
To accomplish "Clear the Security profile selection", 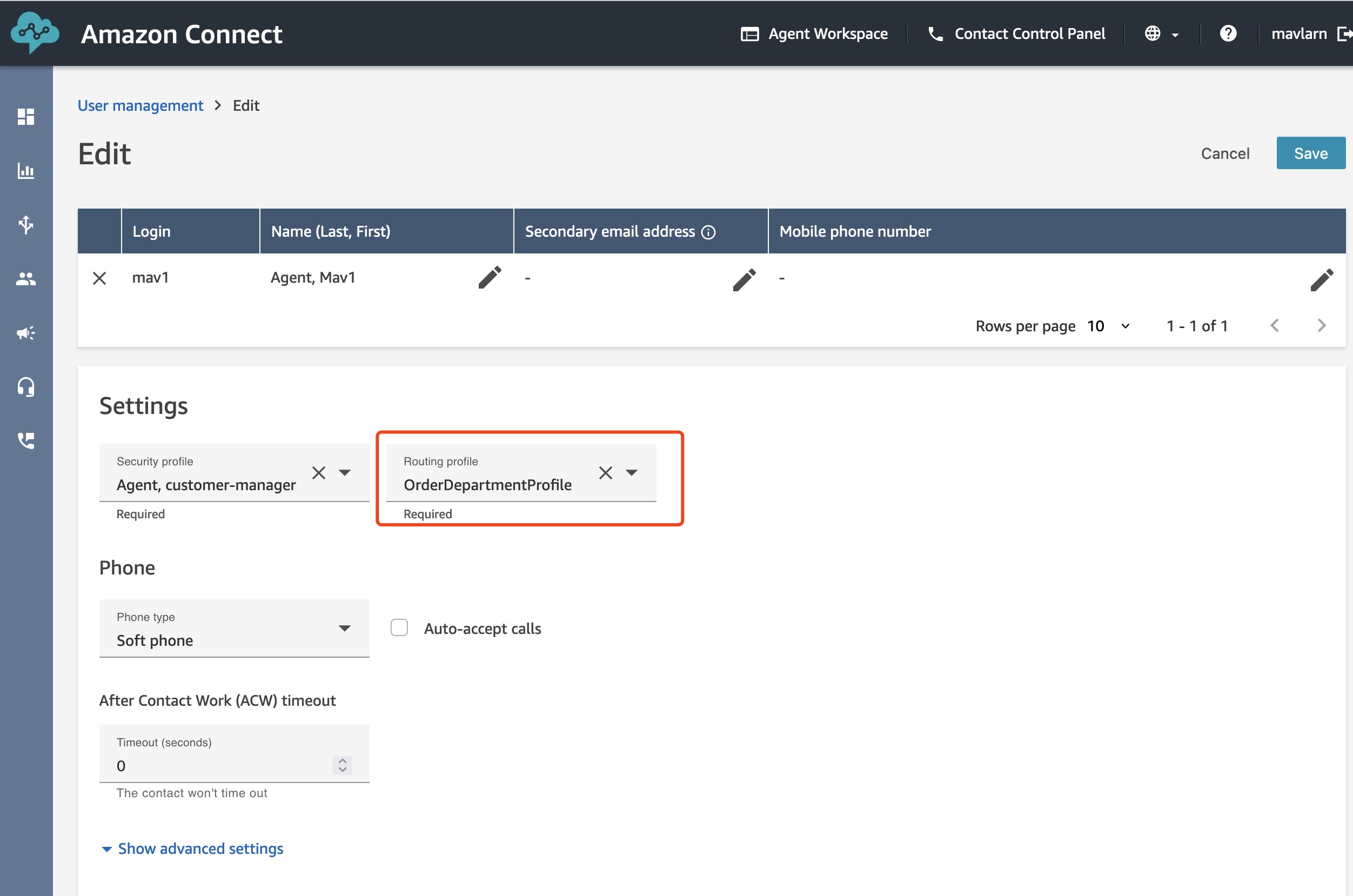I will [319, 472].
